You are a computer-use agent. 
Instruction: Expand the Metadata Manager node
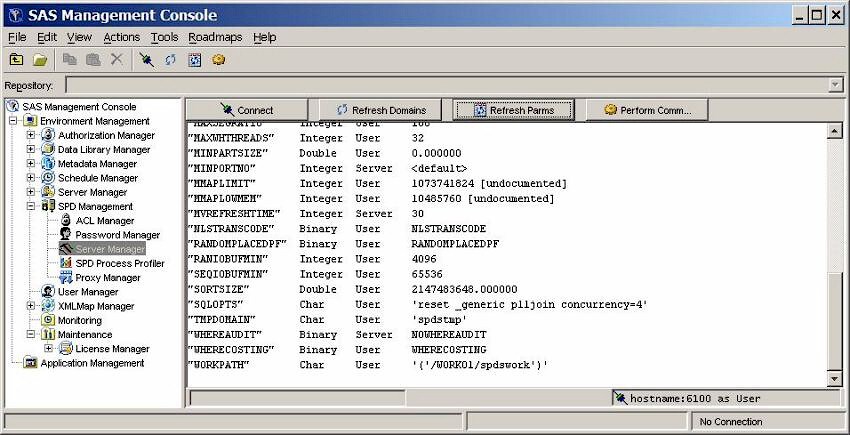coord(30,163)
